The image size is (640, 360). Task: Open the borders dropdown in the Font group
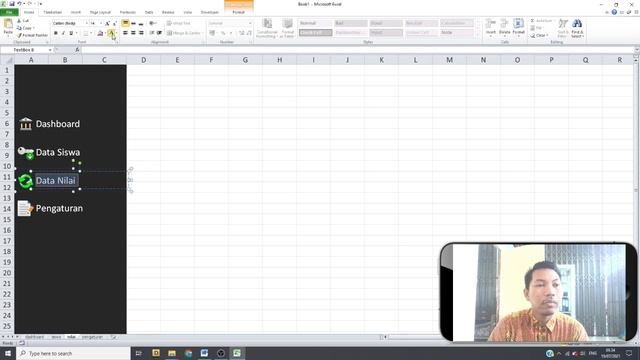coord(91,33)
